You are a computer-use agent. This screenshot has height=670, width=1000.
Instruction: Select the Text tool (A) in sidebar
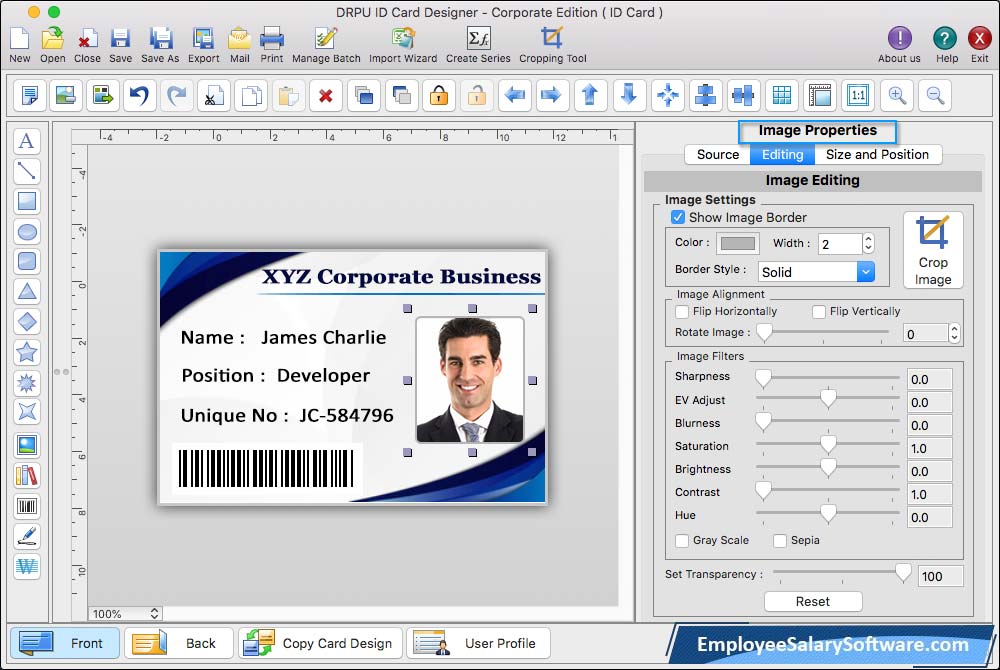(x=27, y=140)
